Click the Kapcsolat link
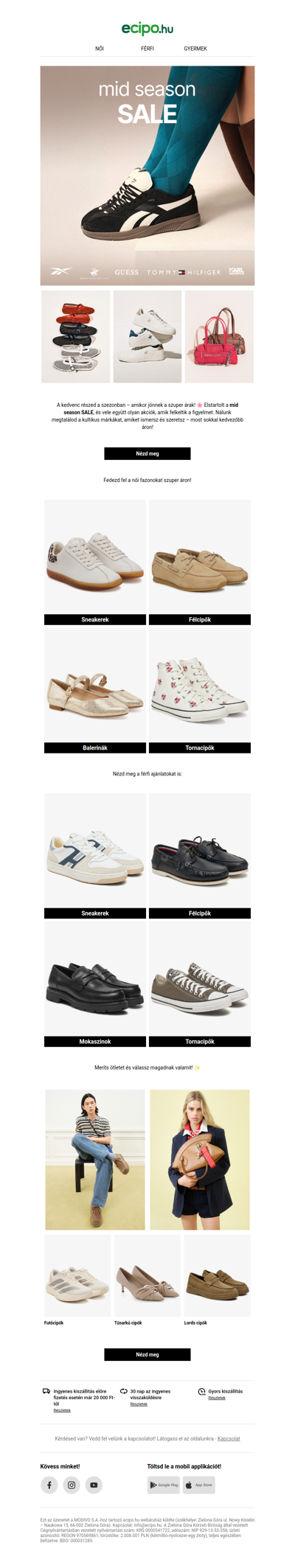Viewport: 295px width, 1568px height. pos(229,1438)
